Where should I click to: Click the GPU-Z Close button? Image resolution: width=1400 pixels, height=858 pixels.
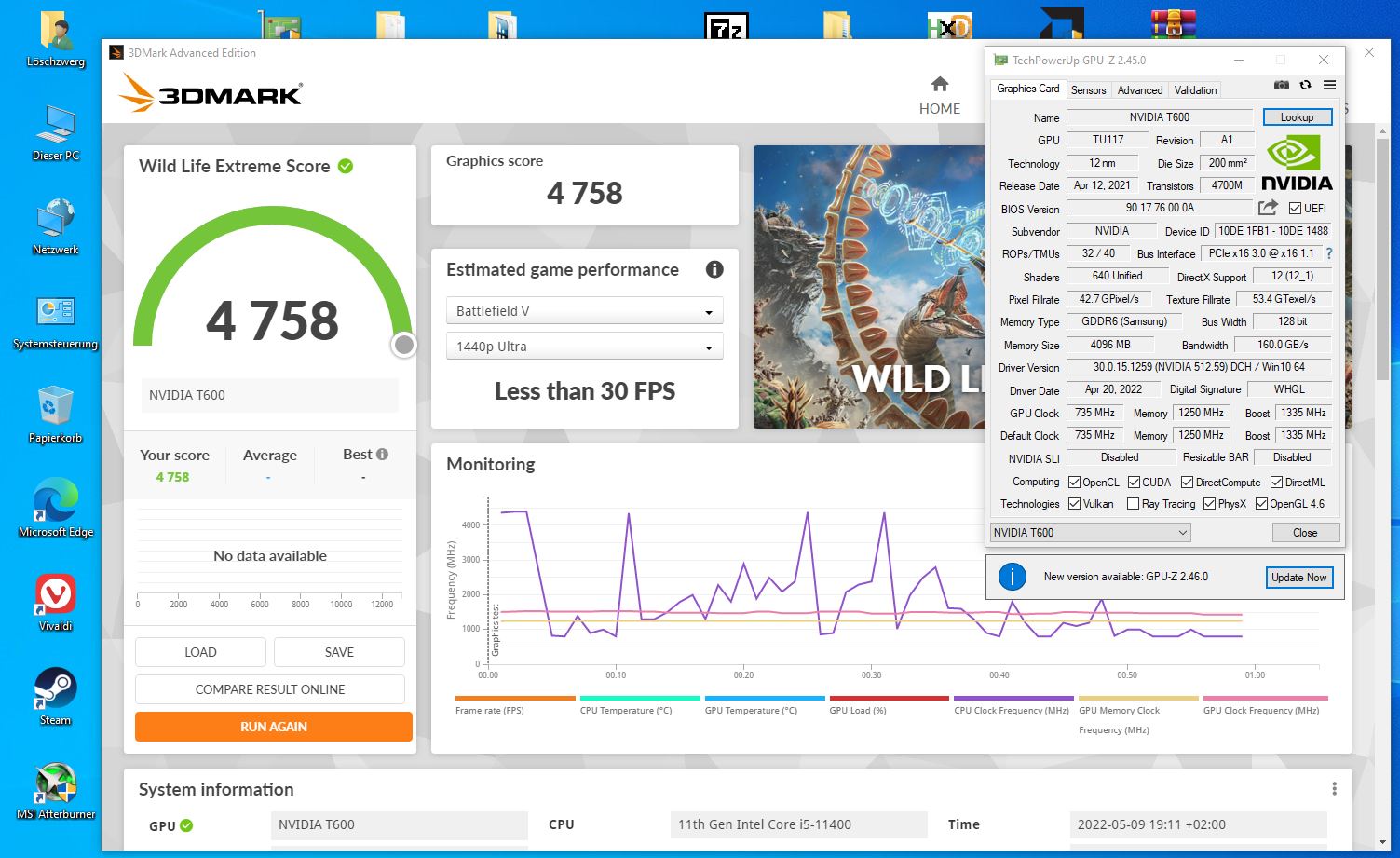(x=1305, y=533)
